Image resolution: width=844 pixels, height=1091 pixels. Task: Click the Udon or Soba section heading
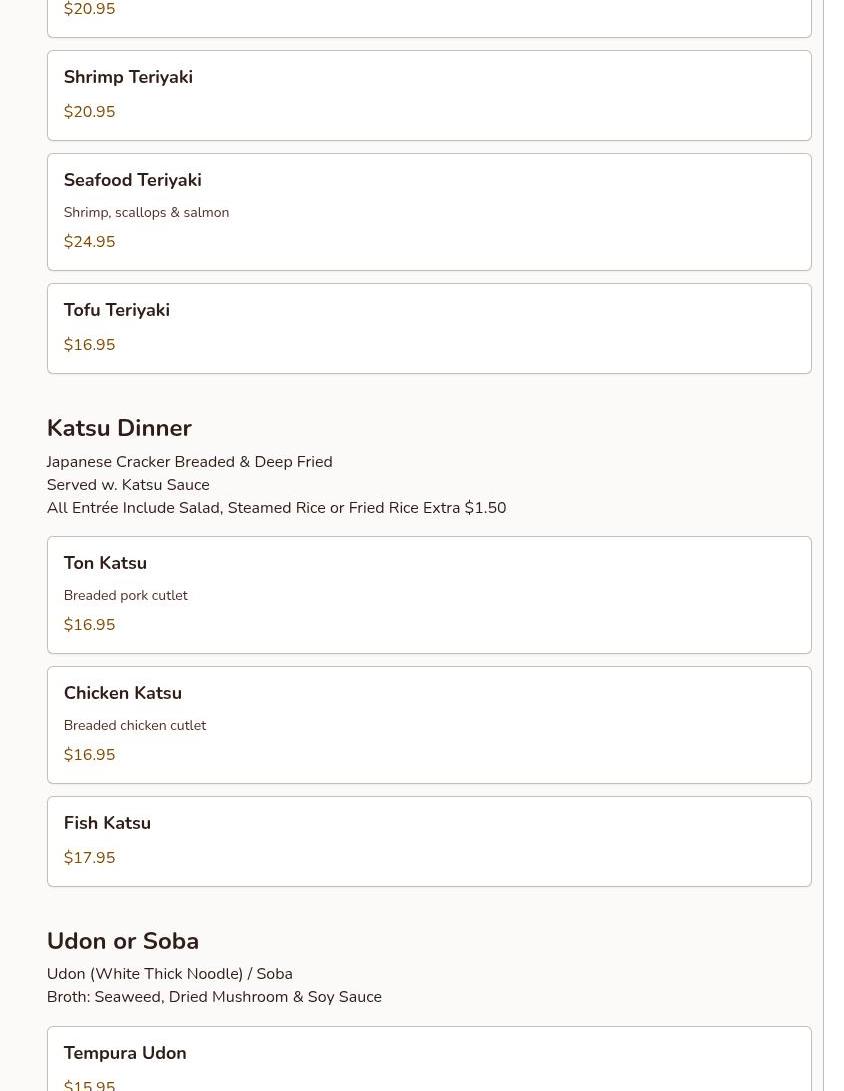[x=122, y=941]
